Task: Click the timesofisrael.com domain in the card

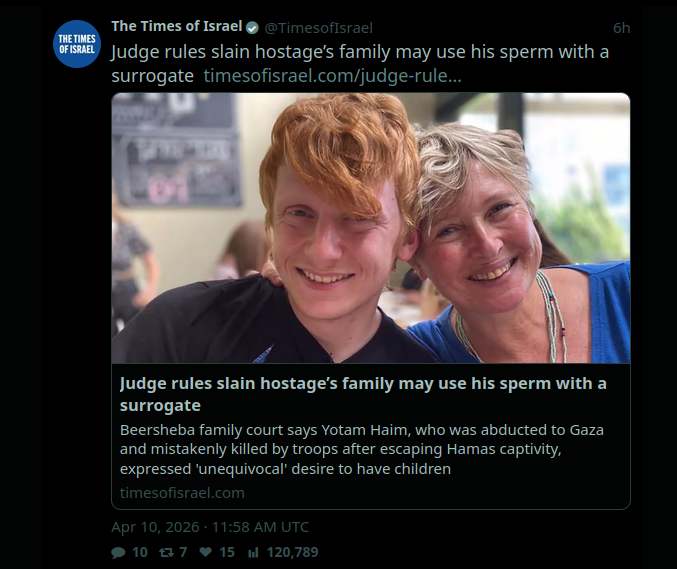Action: (181, 492)
